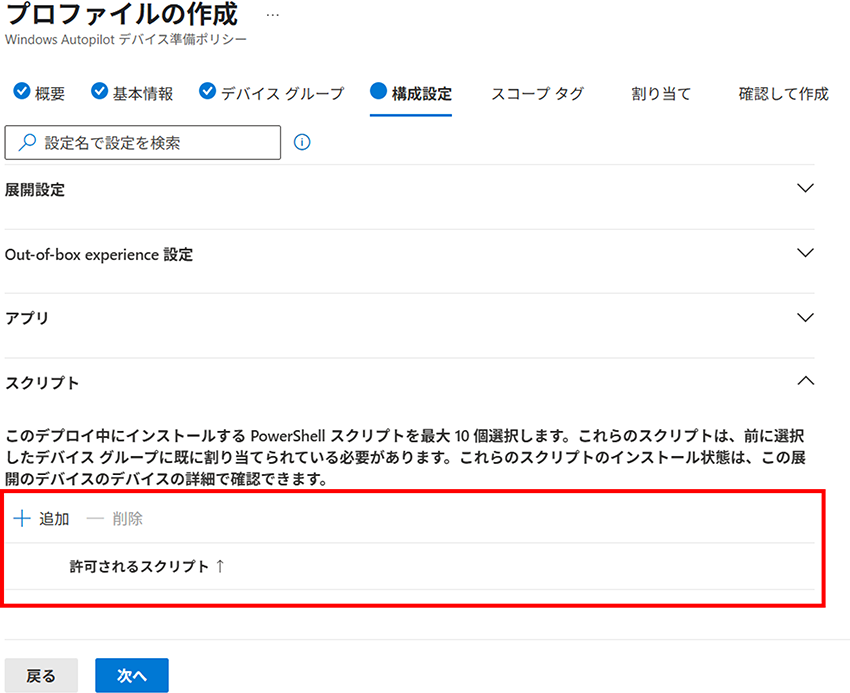
Task: Click the checkmark icon on 概要 step
Action: click(22, 91)
